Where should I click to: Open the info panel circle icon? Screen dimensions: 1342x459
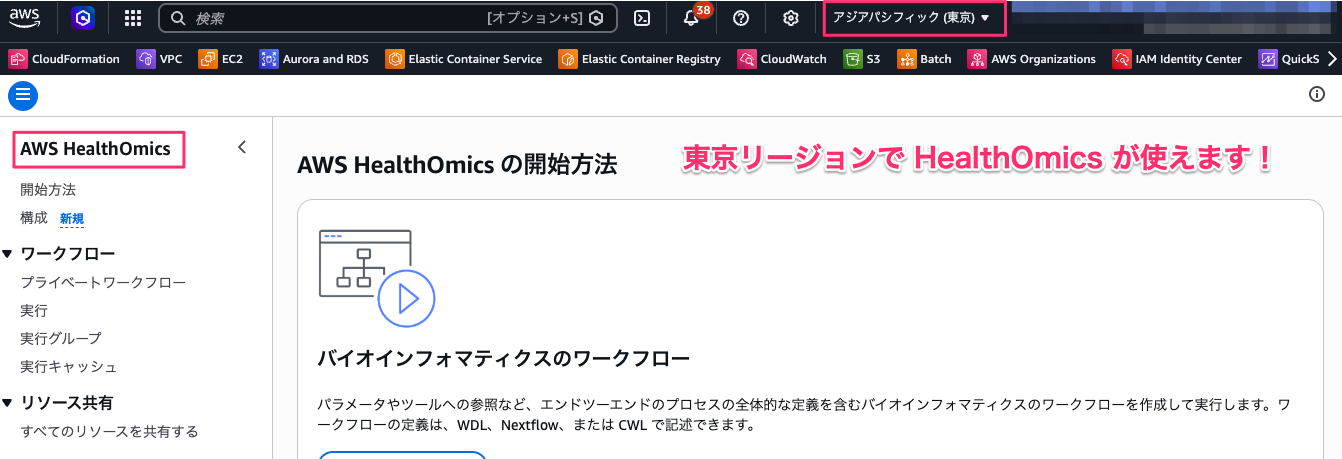click(x=1317, y=94)
